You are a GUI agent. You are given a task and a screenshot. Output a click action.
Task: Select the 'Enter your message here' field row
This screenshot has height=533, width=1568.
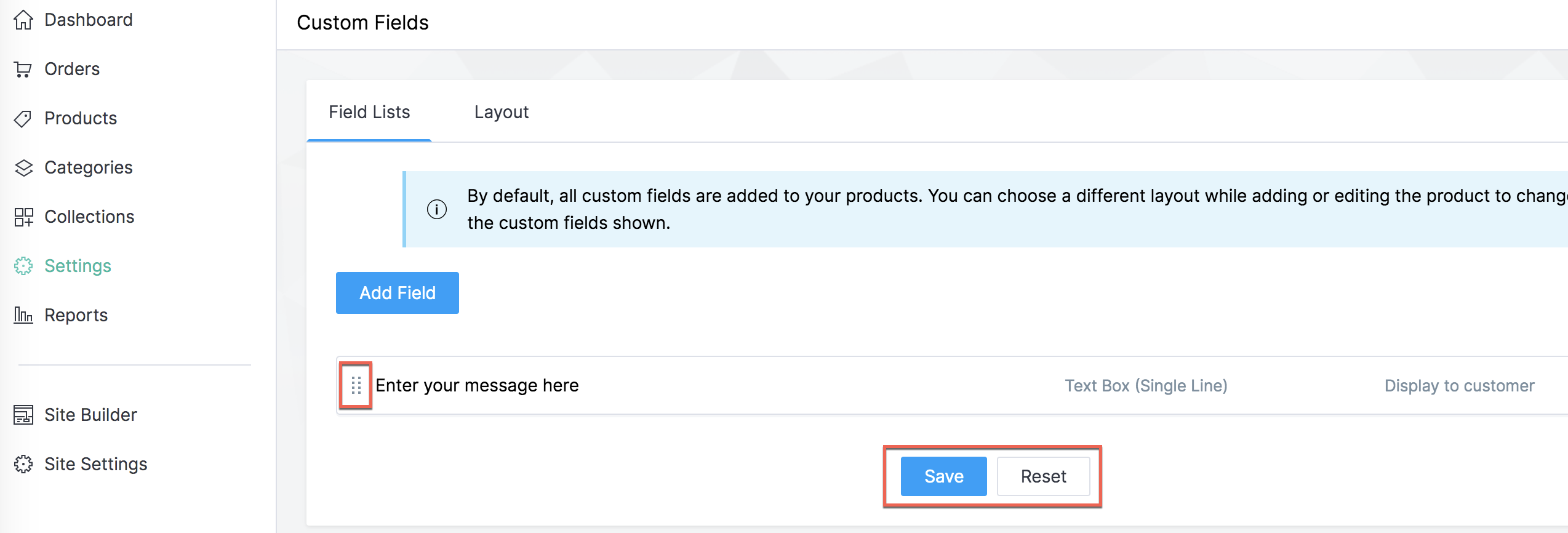pyautogui.click(x=477, y=386)
